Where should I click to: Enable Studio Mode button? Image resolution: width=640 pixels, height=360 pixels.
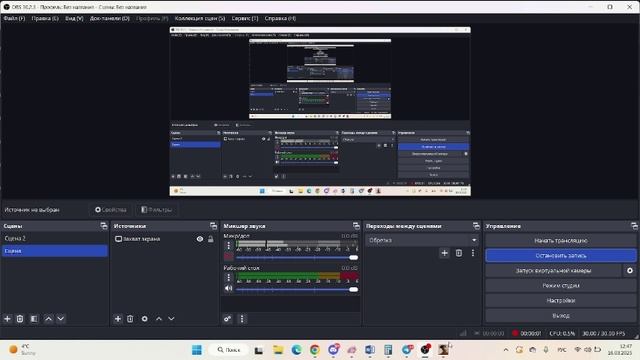click(x=561, y=286)
